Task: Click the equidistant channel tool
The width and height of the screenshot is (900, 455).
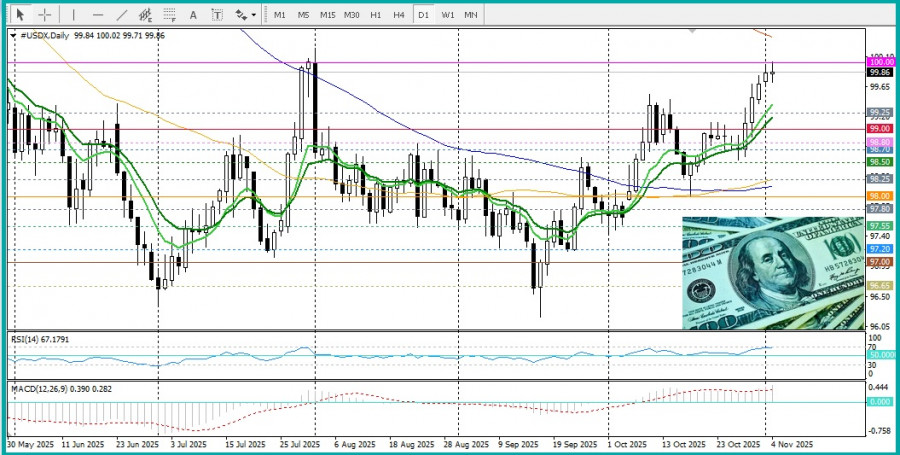Action: click(146, 15)
